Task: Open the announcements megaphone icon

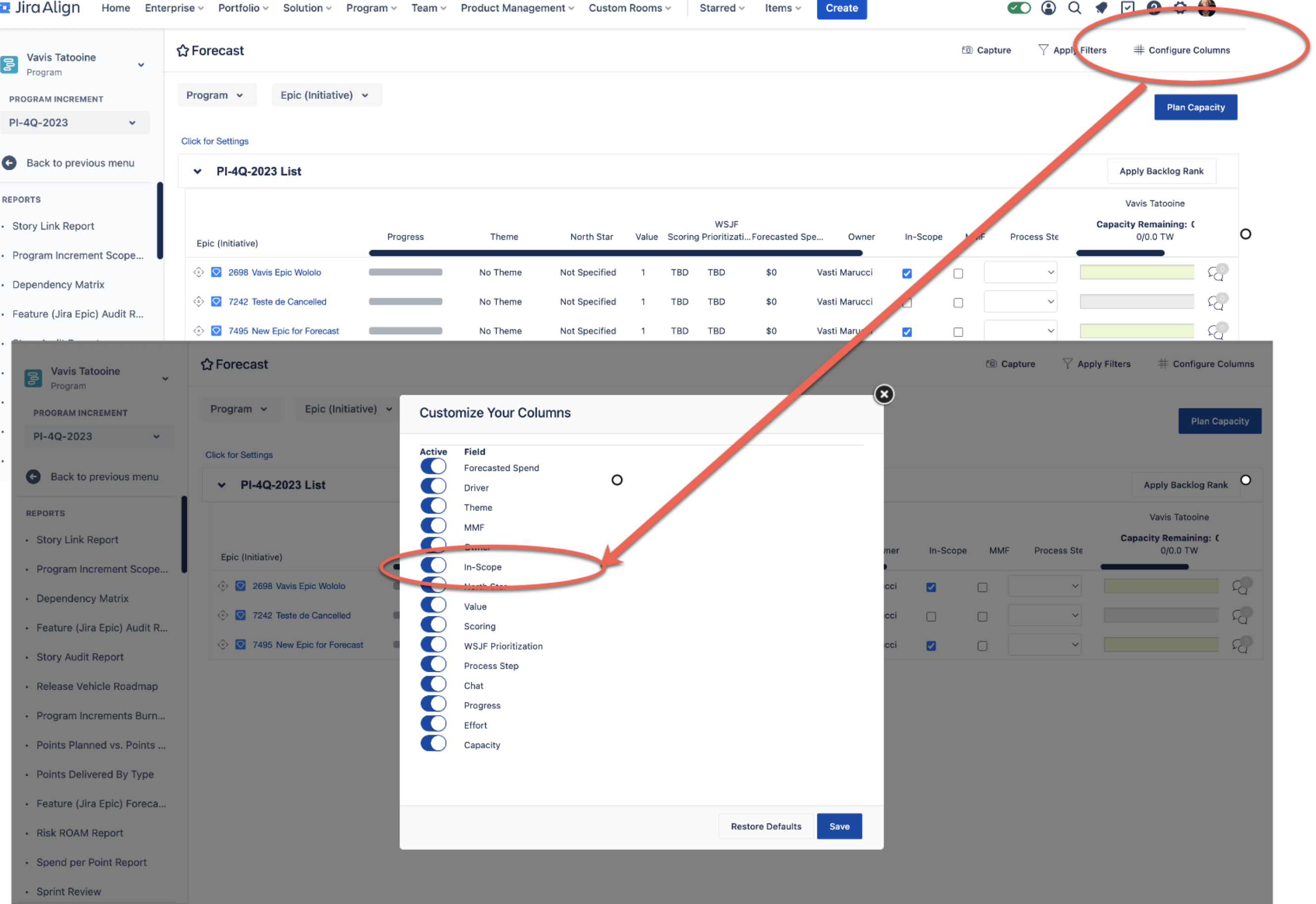Action: (x=1101, y=8)
